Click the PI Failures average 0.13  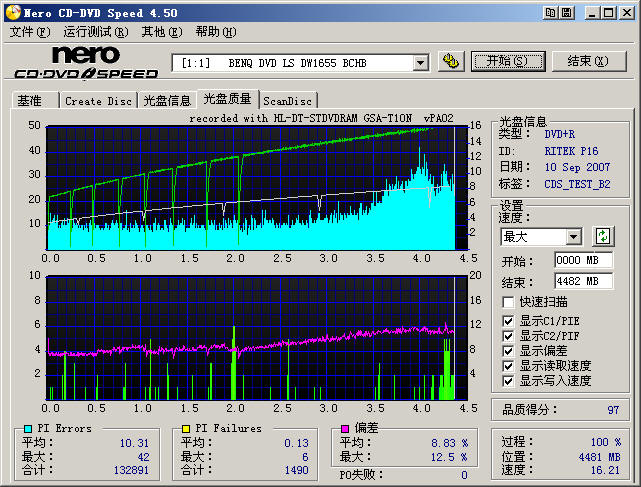296,443
